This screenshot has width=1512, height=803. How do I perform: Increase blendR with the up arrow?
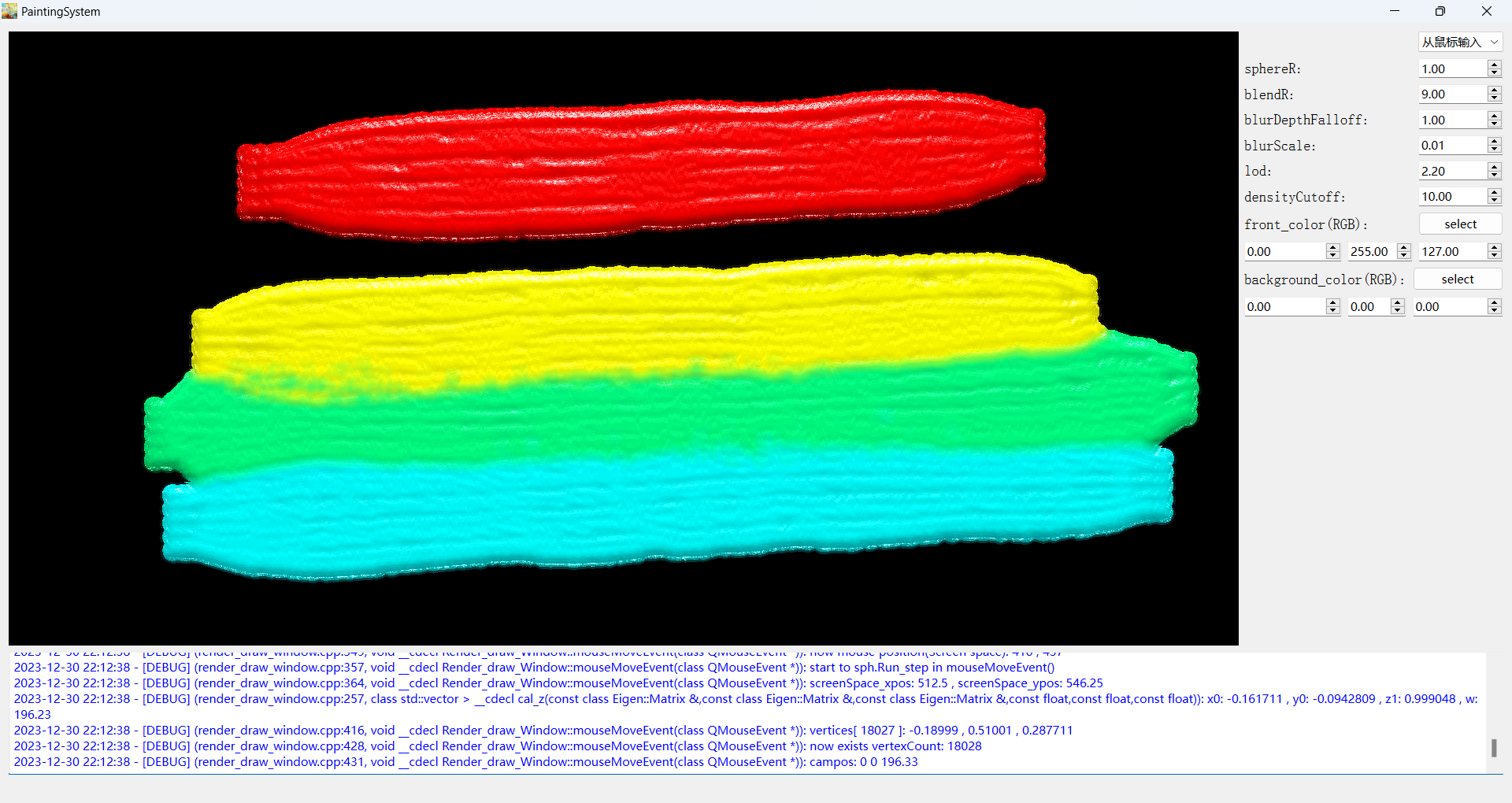(x=1494, y=91)
